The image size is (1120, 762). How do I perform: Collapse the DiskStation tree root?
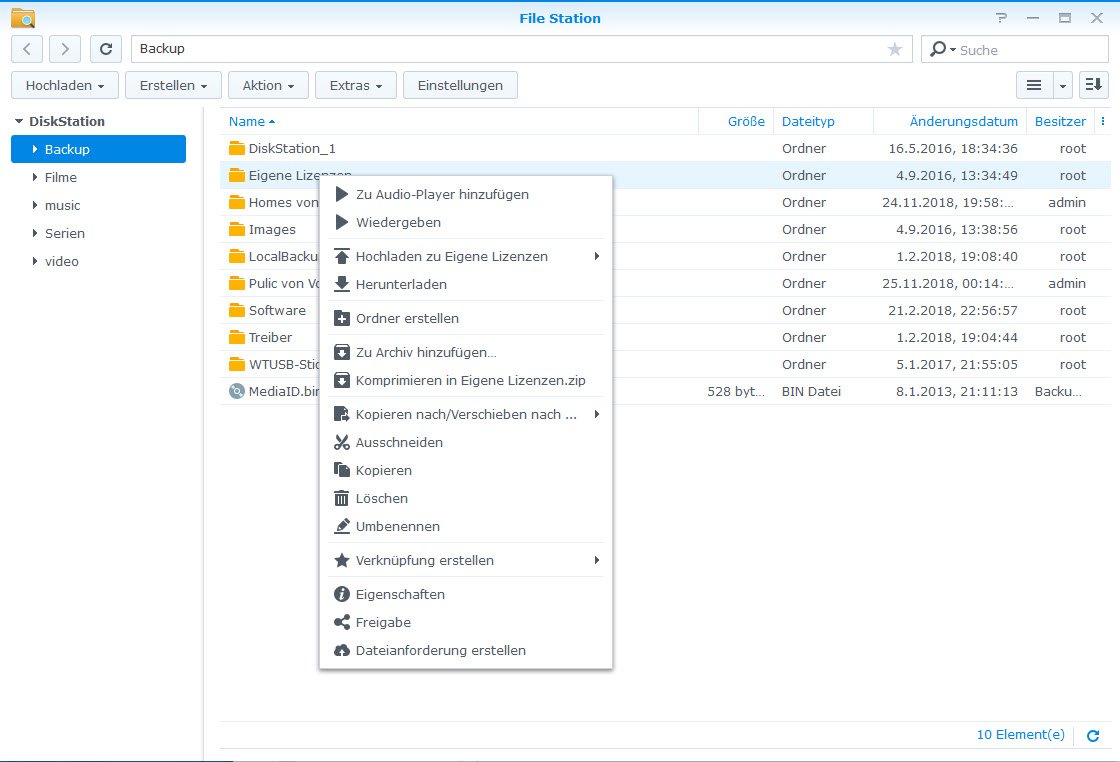(19, 122)
